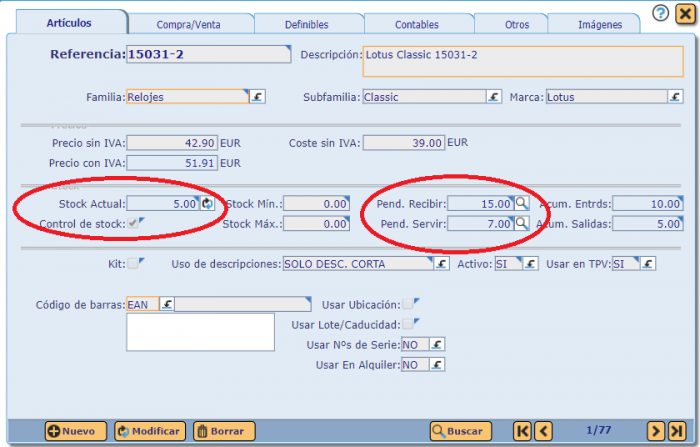
Task: Open magnifier next to Pend. Servir
Action: (521, 223)
